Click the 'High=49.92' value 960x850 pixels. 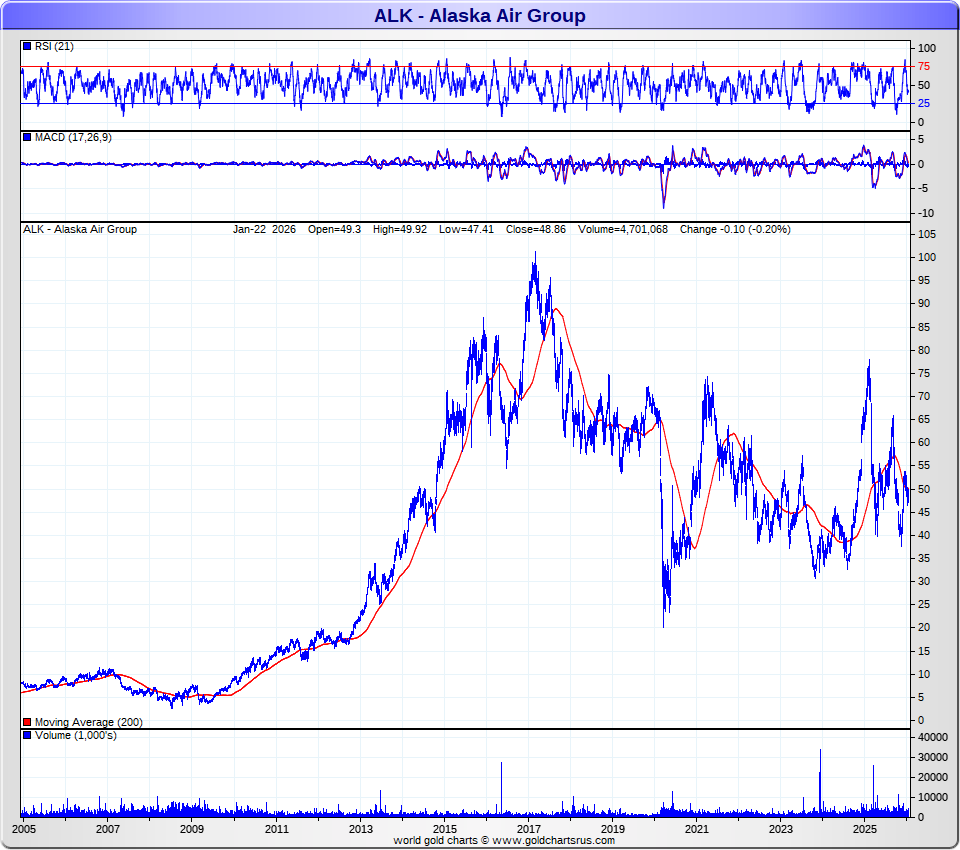coord(400,229)
